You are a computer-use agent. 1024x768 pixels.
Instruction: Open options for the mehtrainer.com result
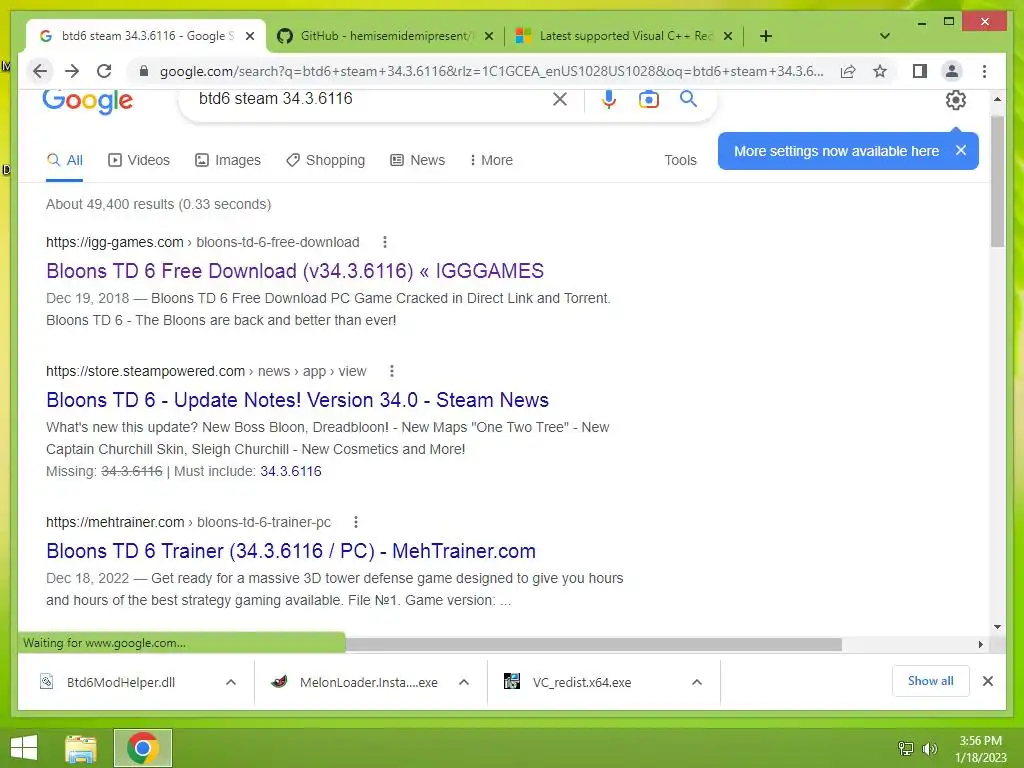pos(356,522)
